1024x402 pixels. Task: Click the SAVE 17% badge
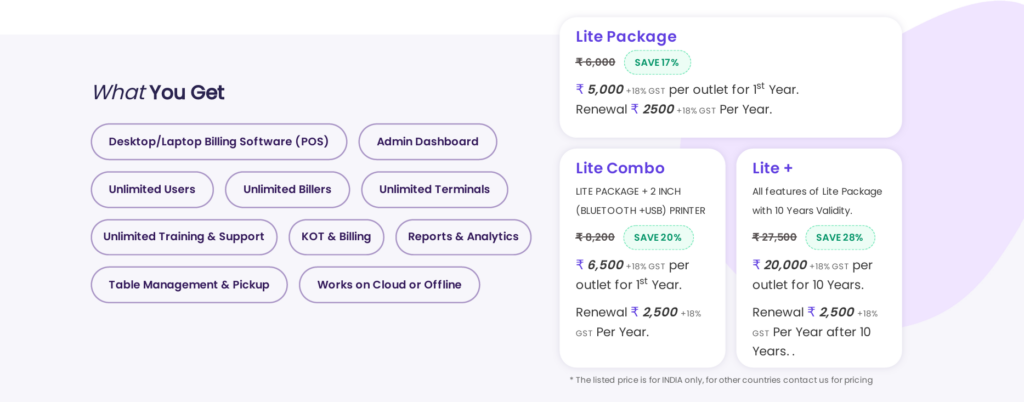tap(657, 62)
